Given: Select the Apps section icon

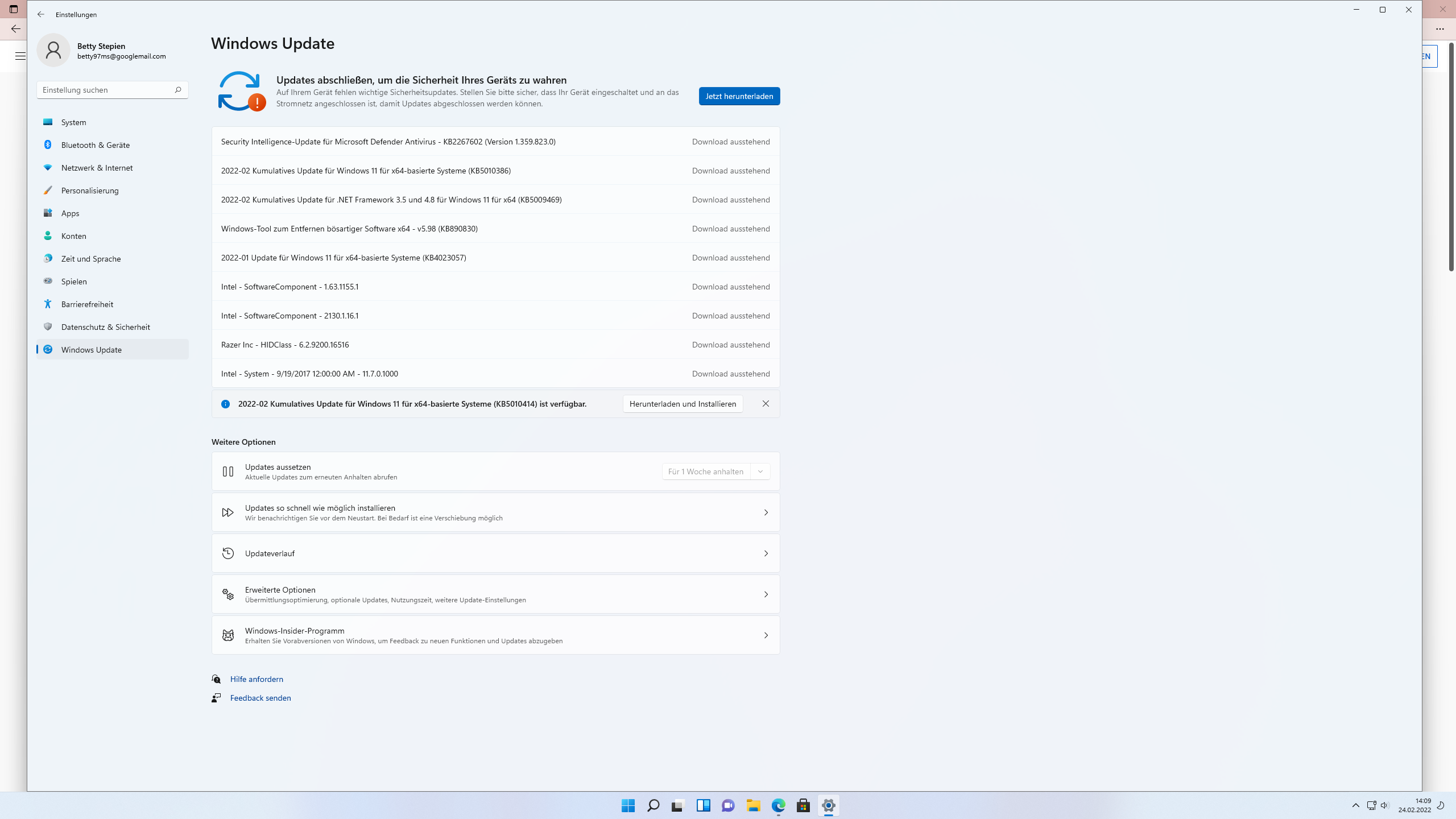Looking at the screenshot, I should (x=48, y=213).
